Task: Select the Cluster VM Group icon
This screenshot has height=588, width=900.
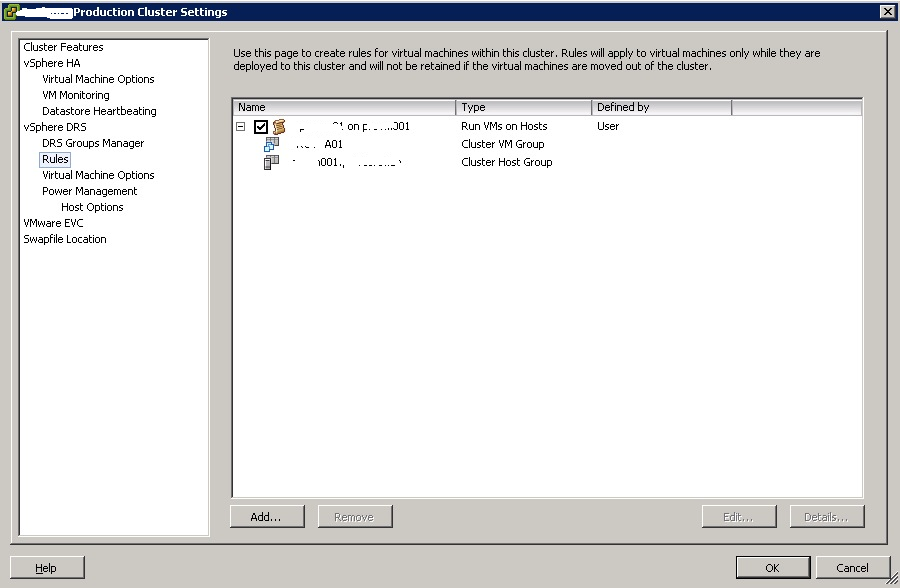Action: pos(271,144)
